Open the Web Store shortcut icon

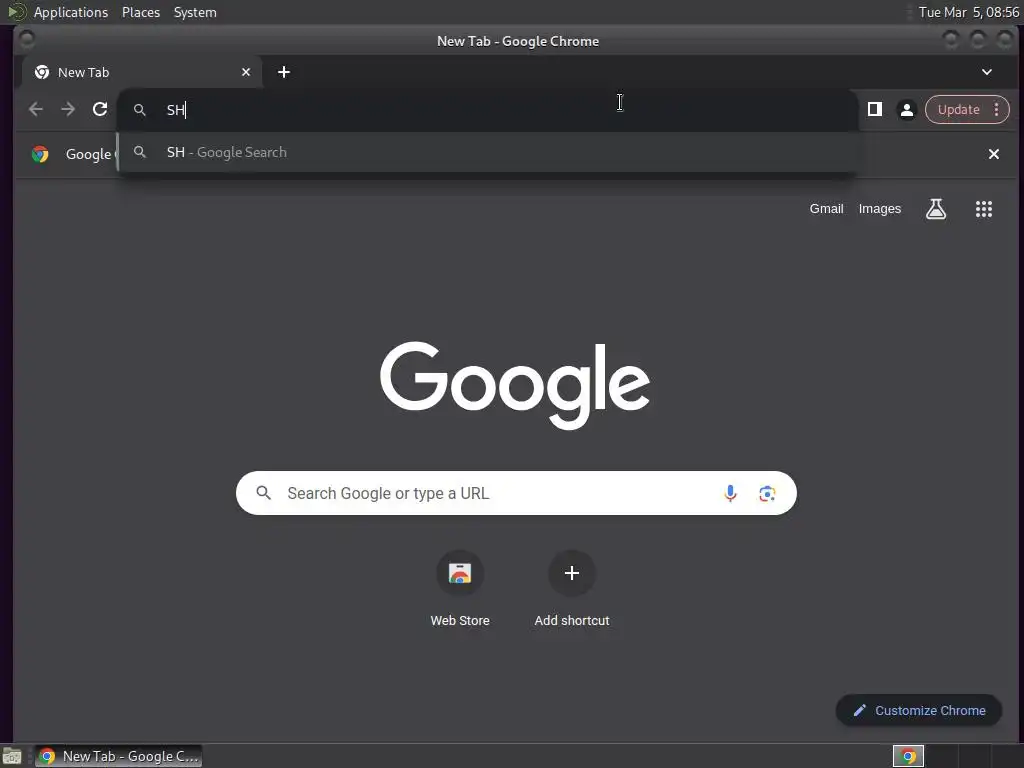460,573
